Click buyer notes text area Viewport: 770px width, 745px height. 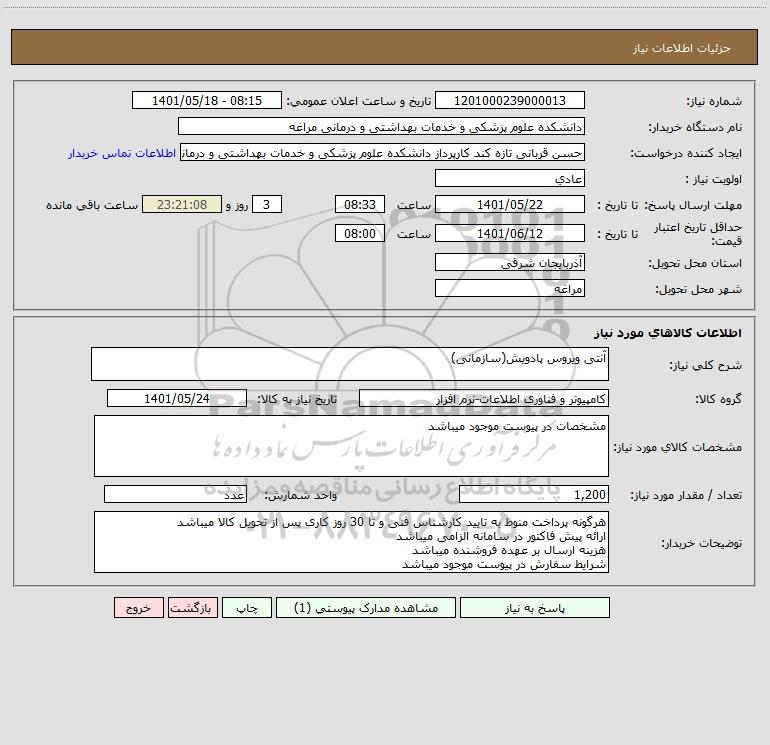[351, 542]
